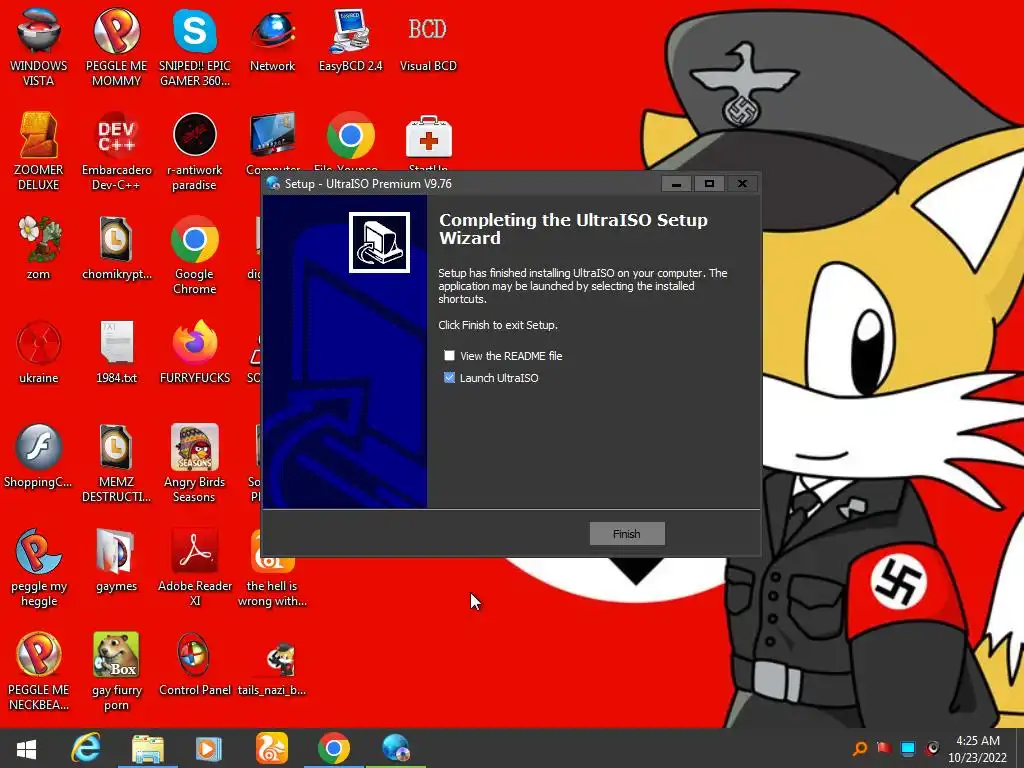This screenshot has width=1024, height=768.
Task: Select the Visual BCD shortcut
Action: click(x=428, y=40)
